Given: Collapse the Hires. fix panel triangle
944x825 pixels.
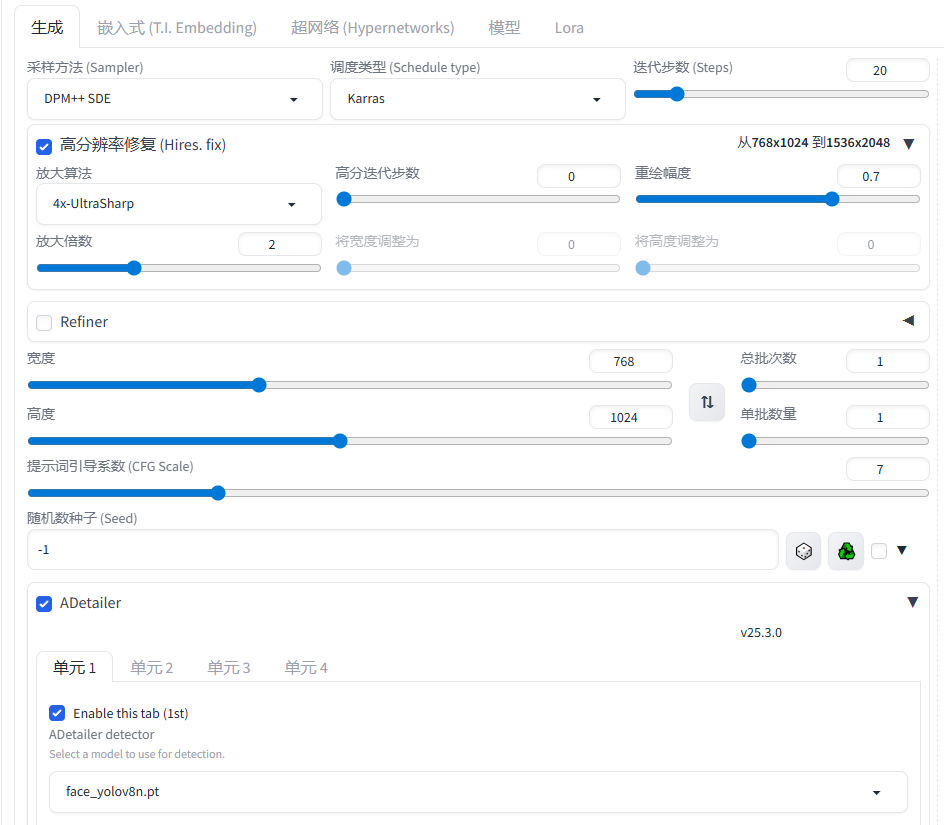Looking at the screenshot, I should 908,144.
